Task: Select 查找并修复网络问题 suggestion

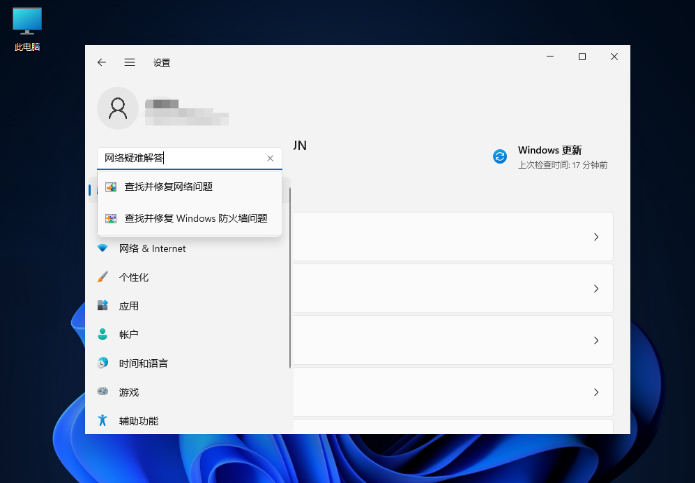Action: [x=168, y=187]
